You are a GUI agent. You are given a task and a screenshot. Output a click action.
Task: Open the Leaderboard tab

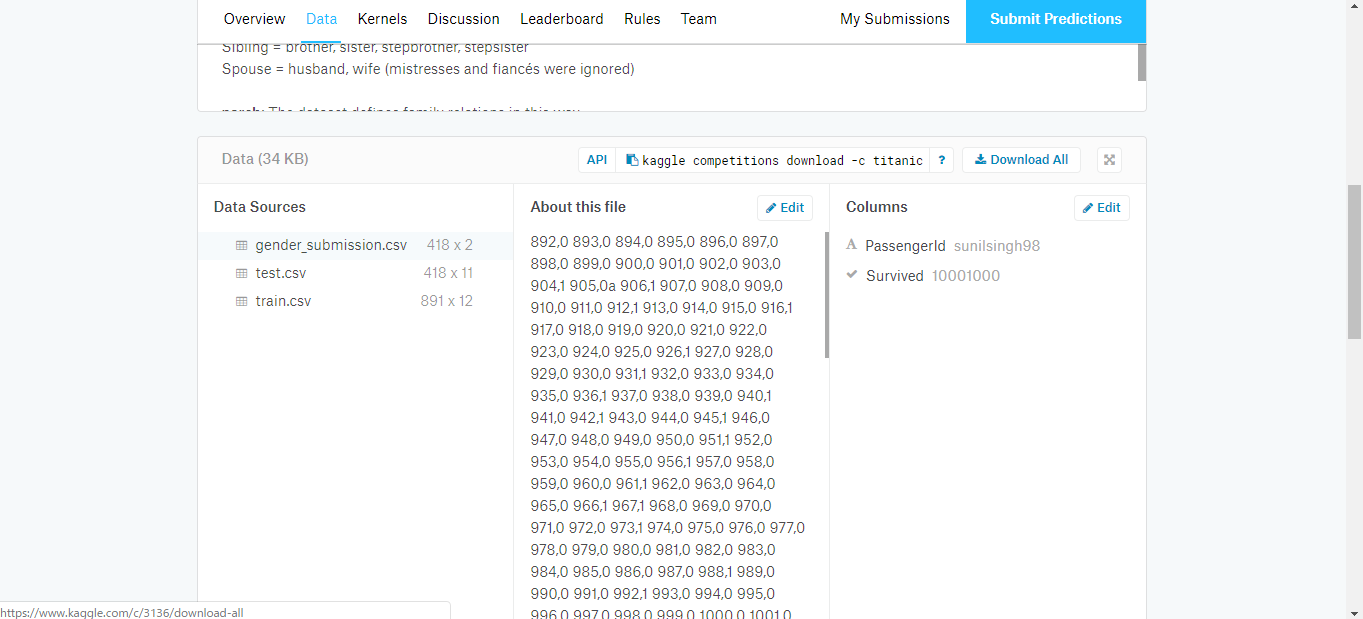pyautogui.click(x=561, y=19)
